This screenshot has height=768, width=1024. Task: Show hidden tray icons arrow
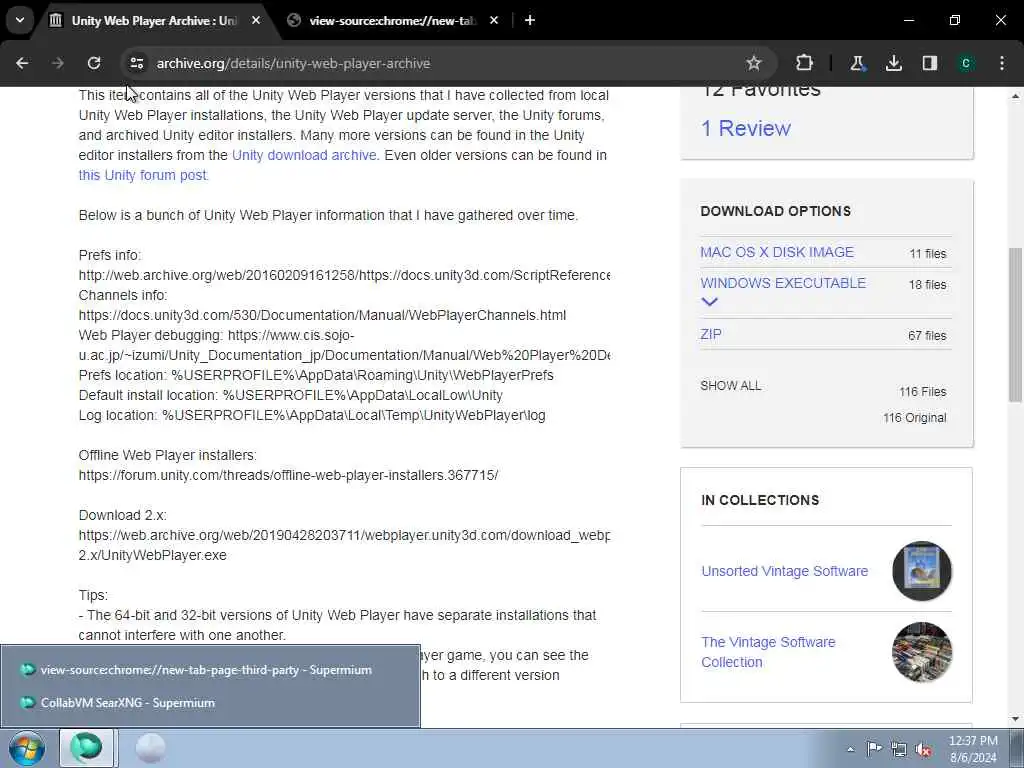pyautogui.click(x=850, y=749)
